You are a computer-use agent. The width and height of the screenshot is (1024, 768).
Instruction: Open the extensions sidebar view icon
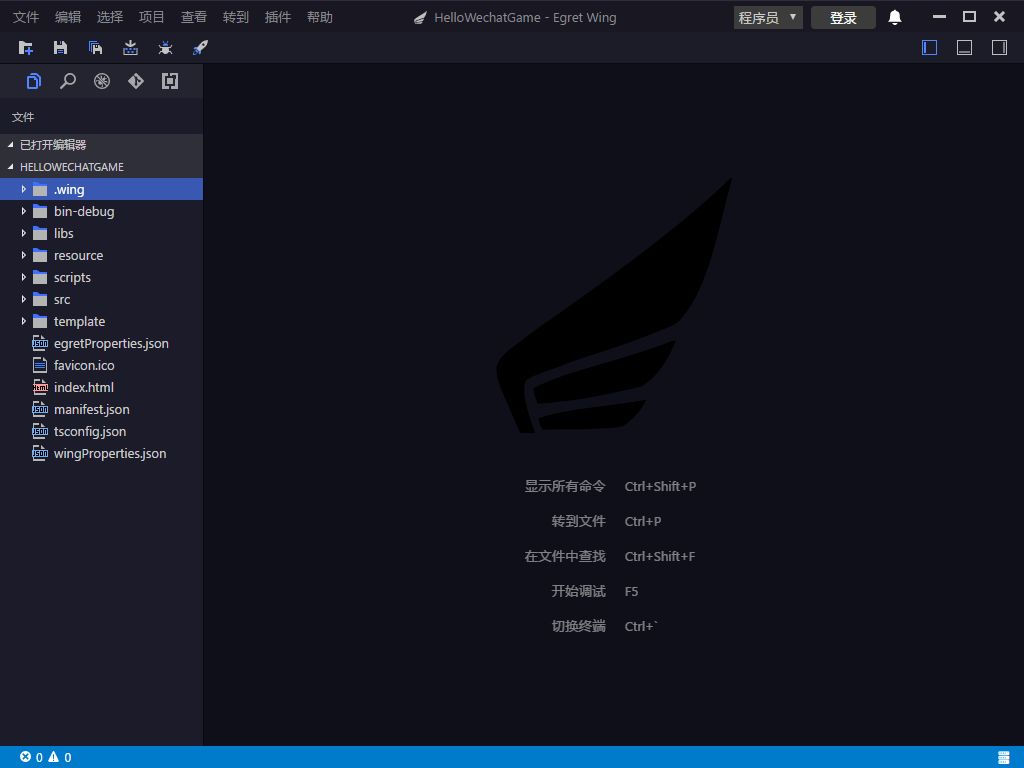pos(170,81)
